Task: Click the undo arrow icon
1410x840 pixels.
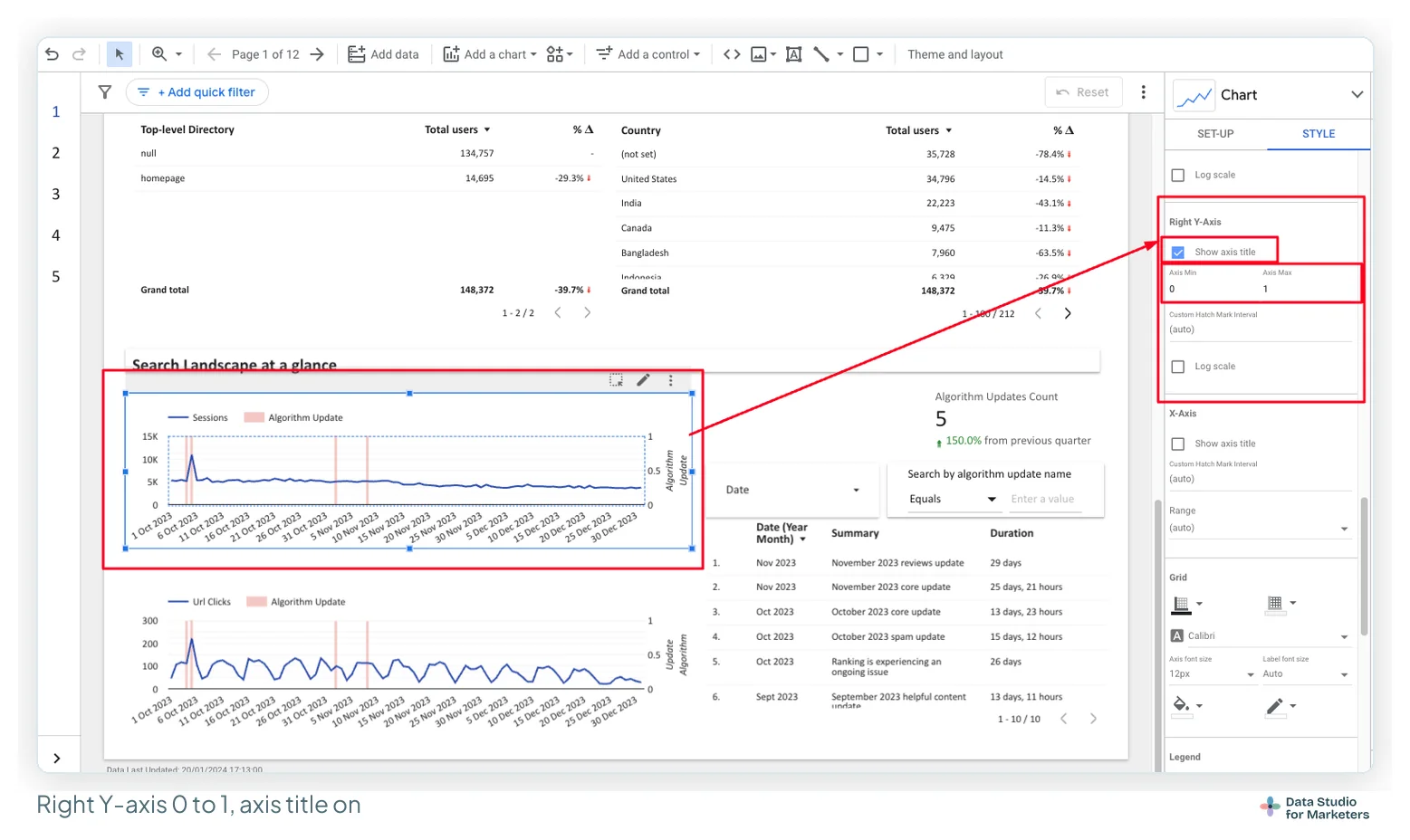Action: [52, 54]
